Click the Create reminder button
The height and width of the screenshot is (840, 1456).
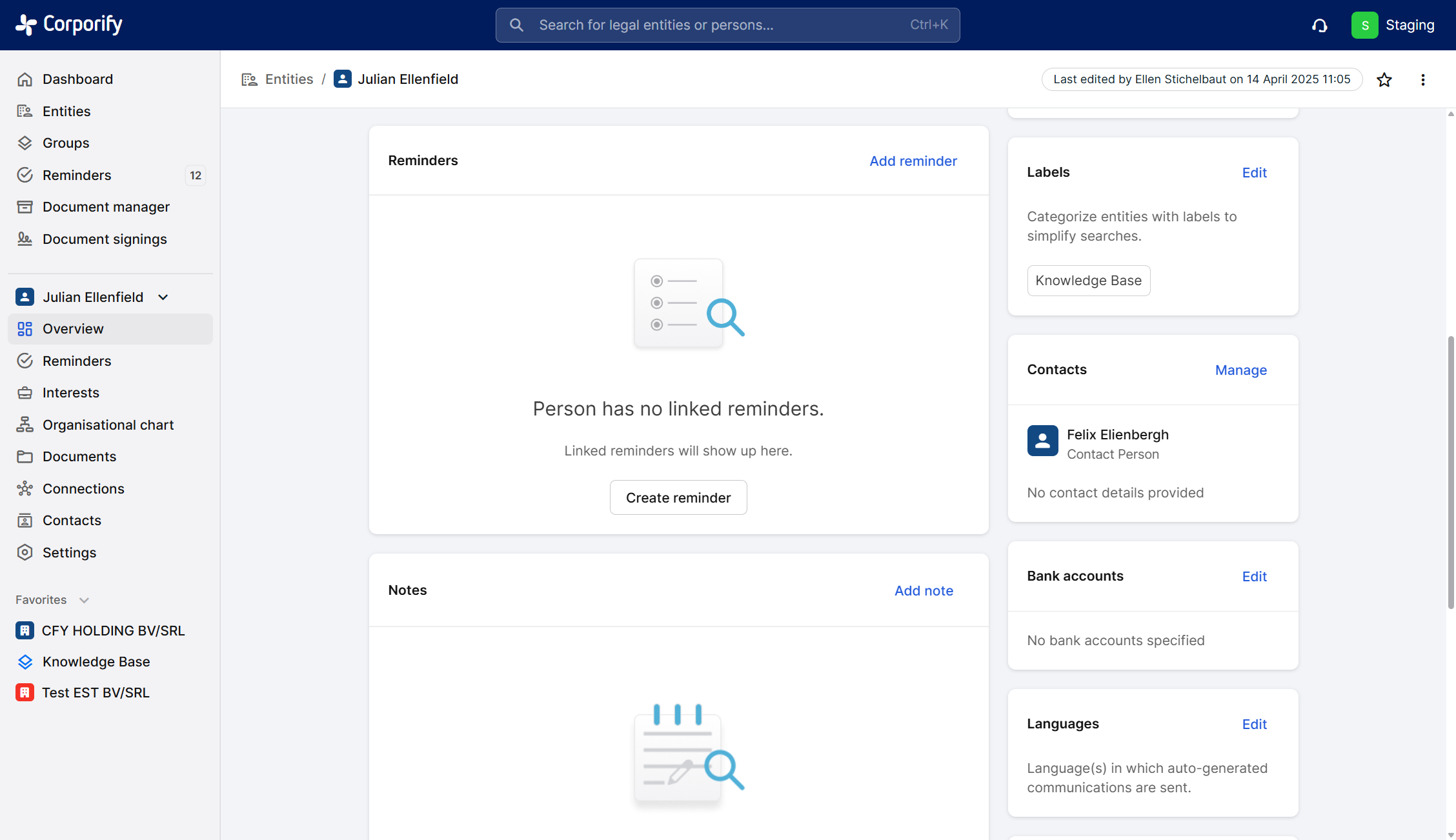coord(678,497)
